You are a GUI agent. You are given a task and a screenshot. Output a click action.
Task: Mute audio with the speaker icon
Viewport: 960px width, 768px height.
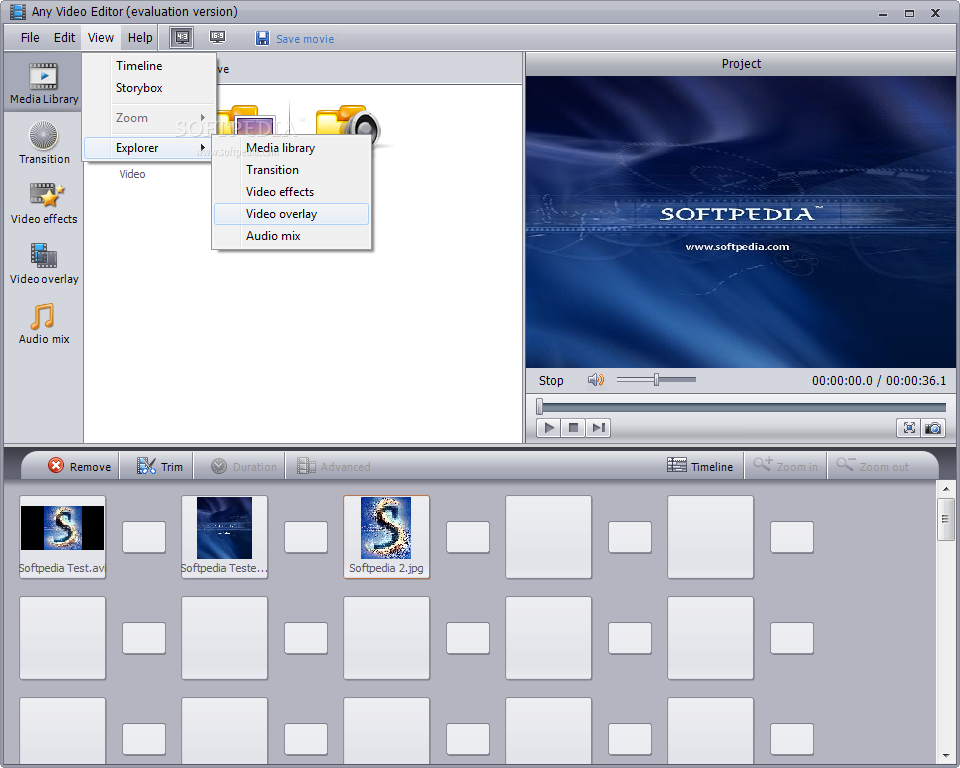(x=596, y=380)
